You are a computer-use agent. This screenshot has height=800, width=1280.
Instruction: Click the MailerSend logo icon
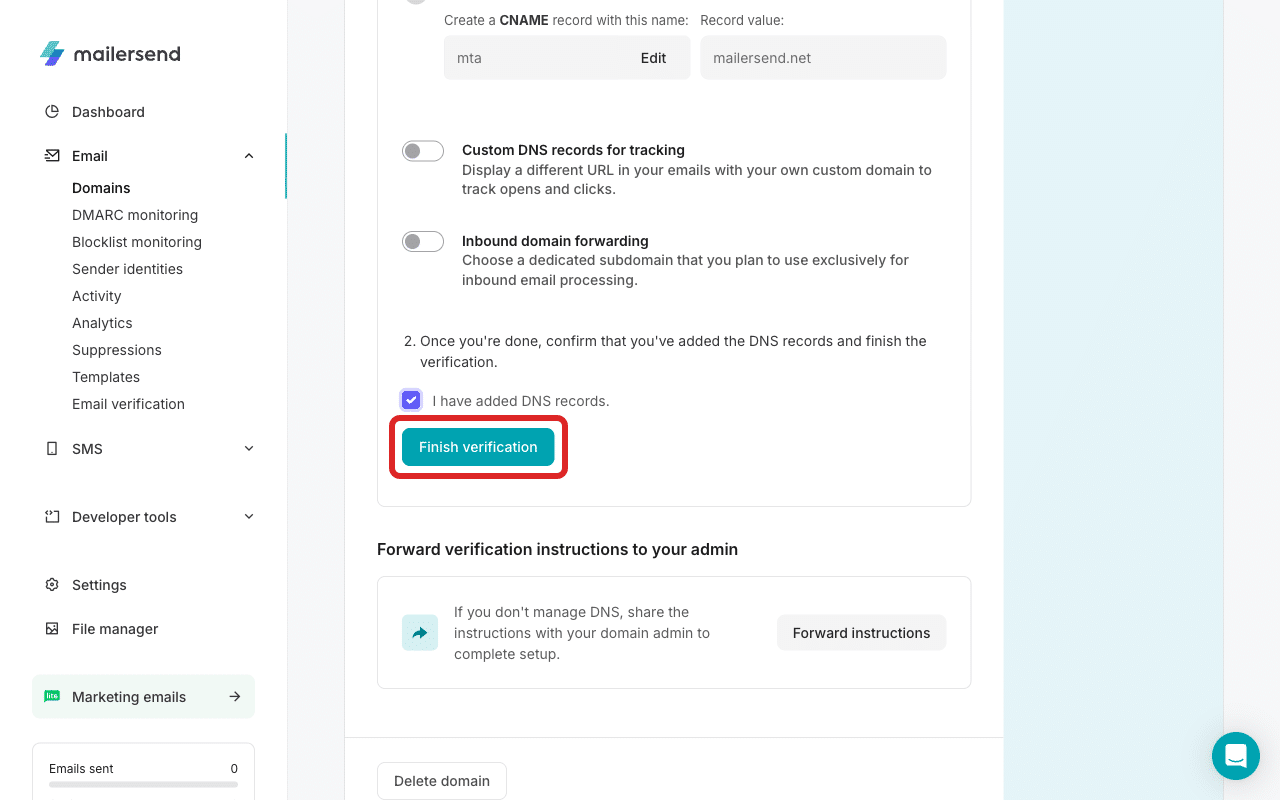[51, 54]
